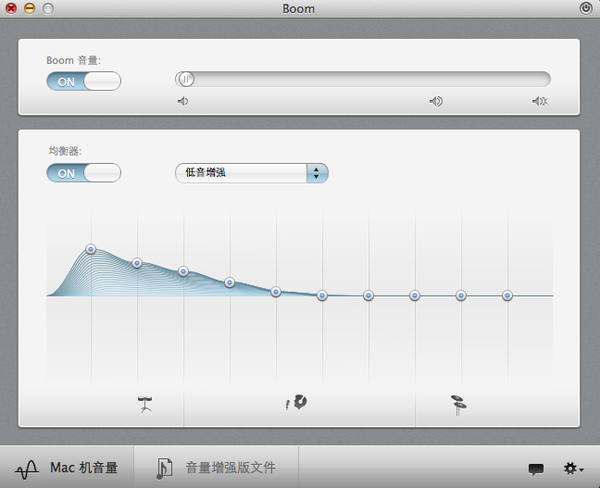Click the medium volume speaker icon
This screenshot has width=600, height=488.
tap(436, 101)
